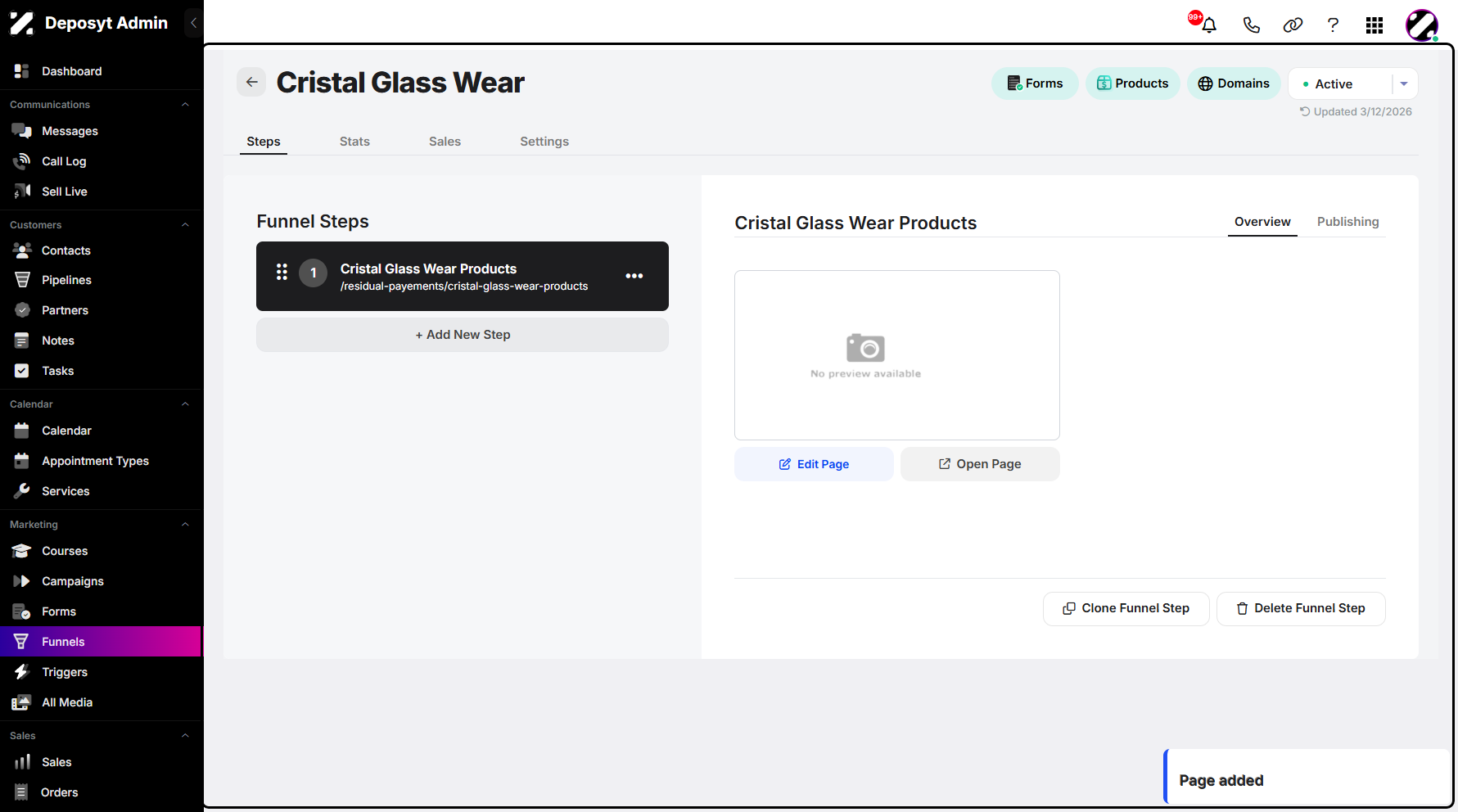Click Edit Page button
The width and height of the screenshot is (1458, 812).
coord(814,464)
